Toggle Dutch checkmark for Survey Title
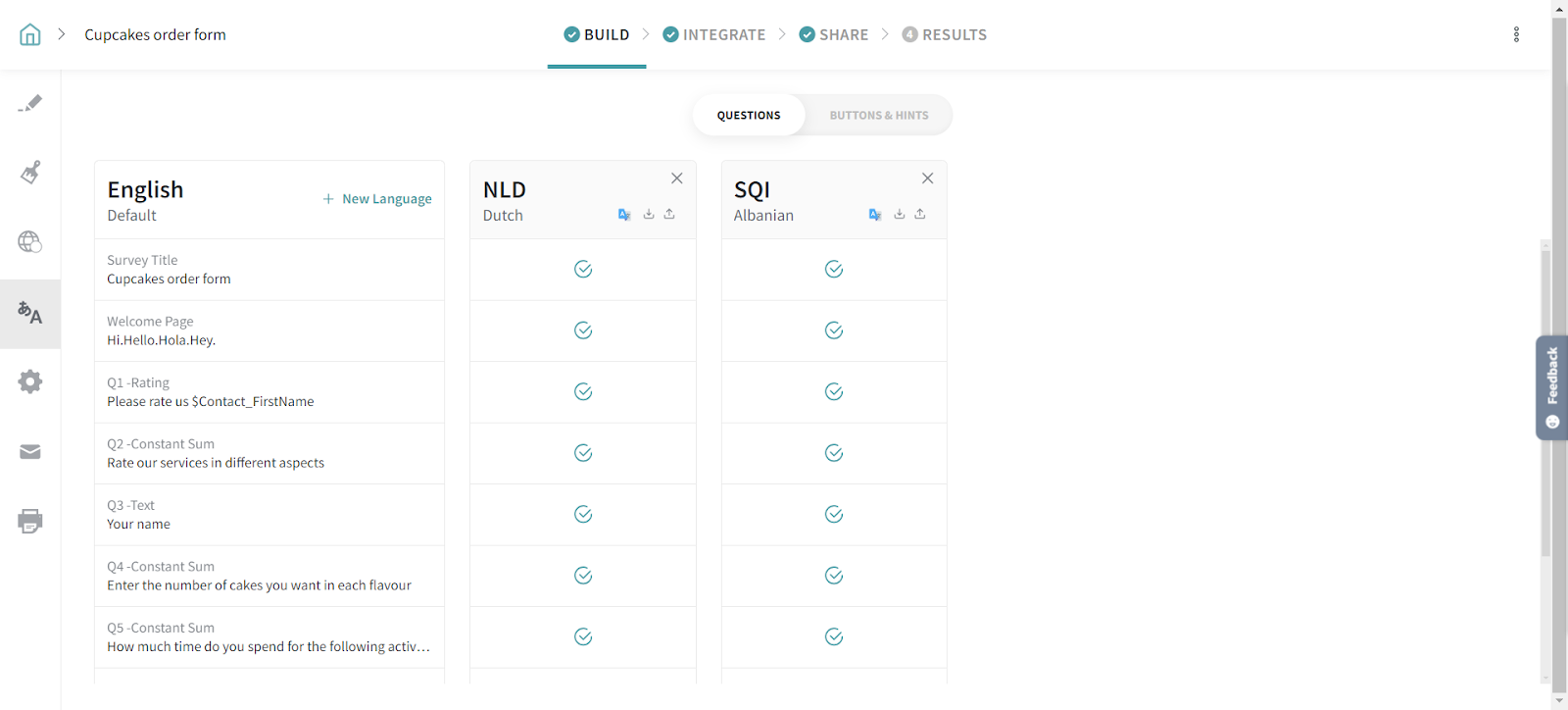This screenshot has width=1568, height=710. (583, 270)
